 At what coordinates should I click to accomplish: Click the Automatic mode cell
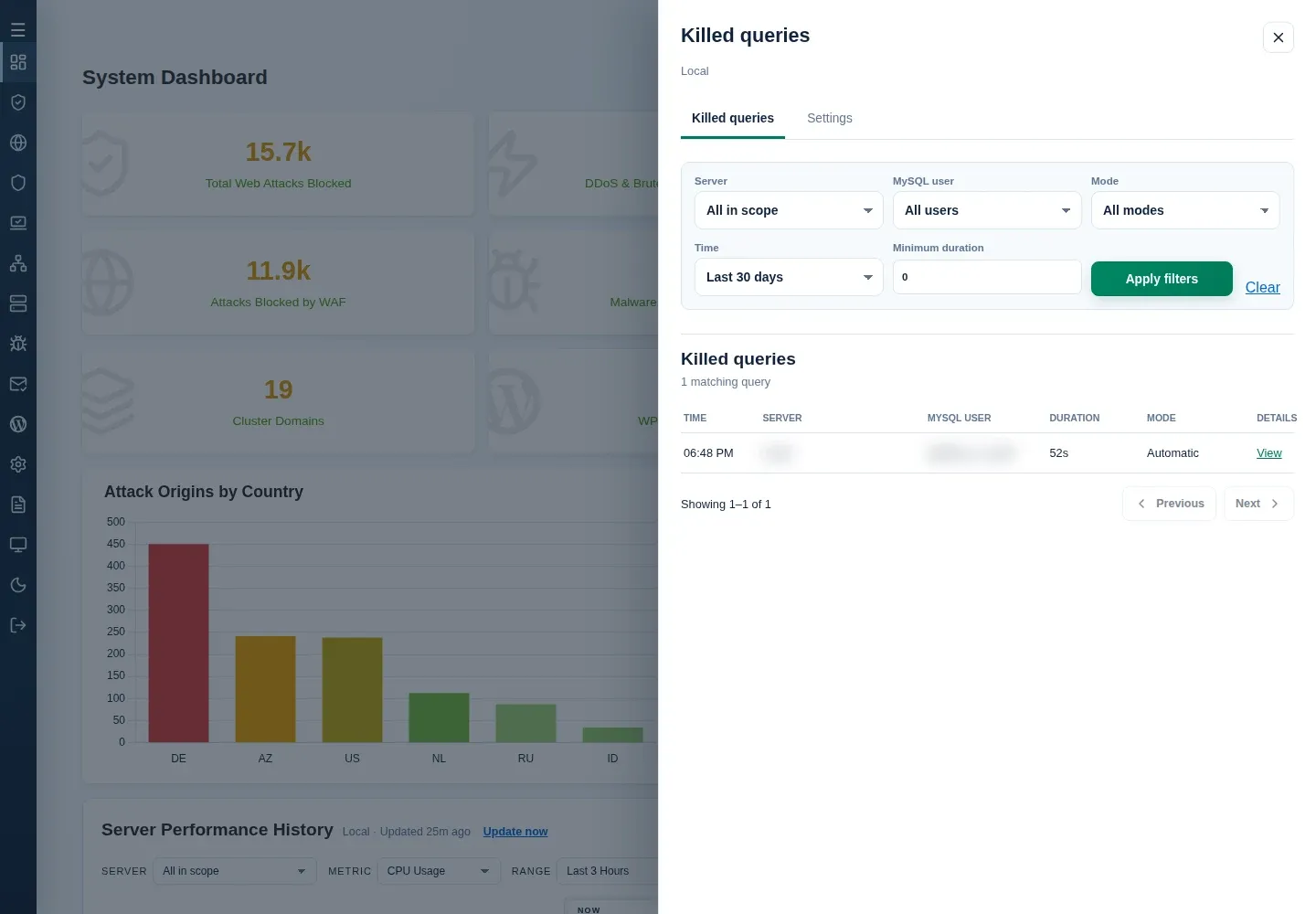1173,453
